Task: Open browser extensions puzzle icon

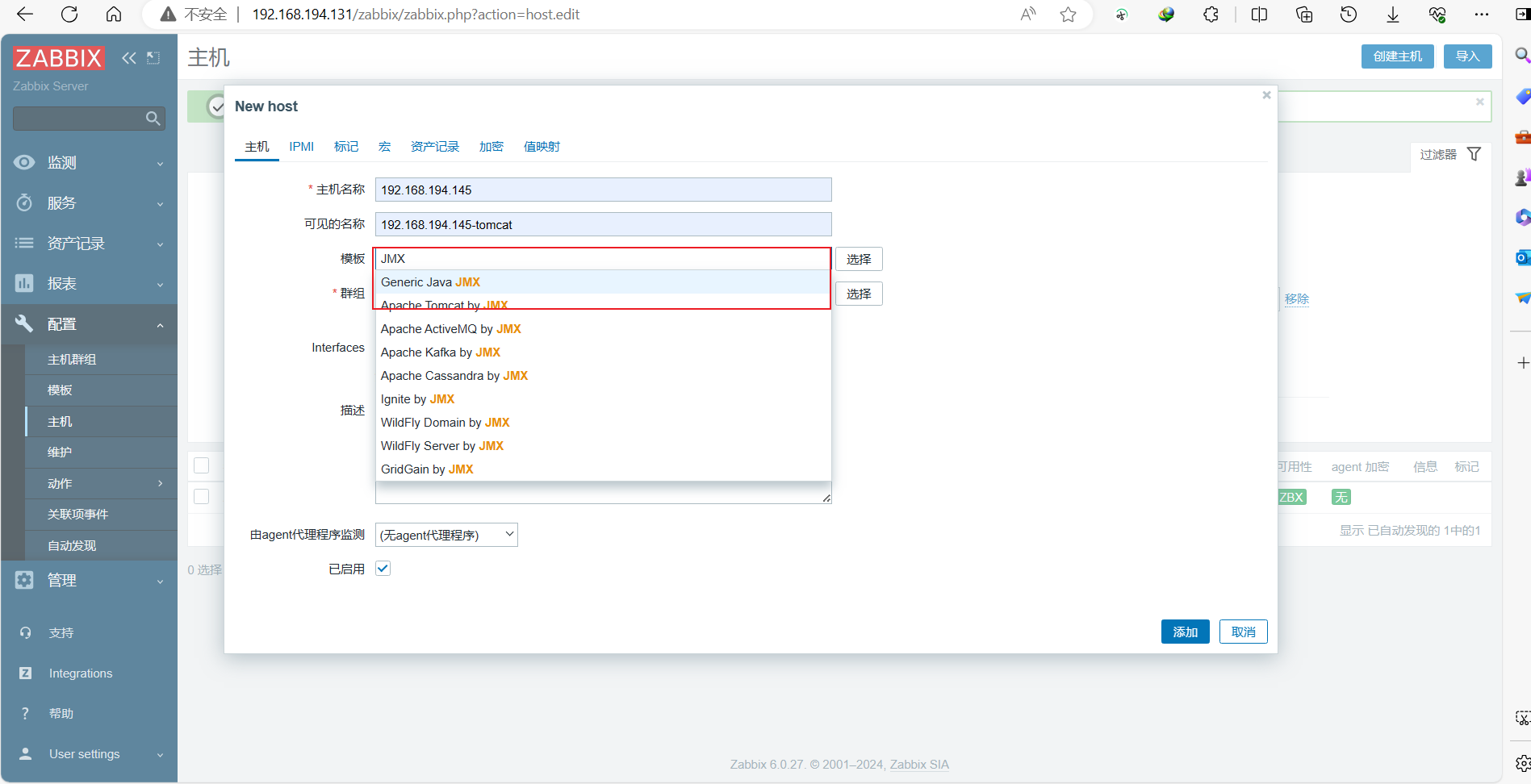Action: 1211,15
